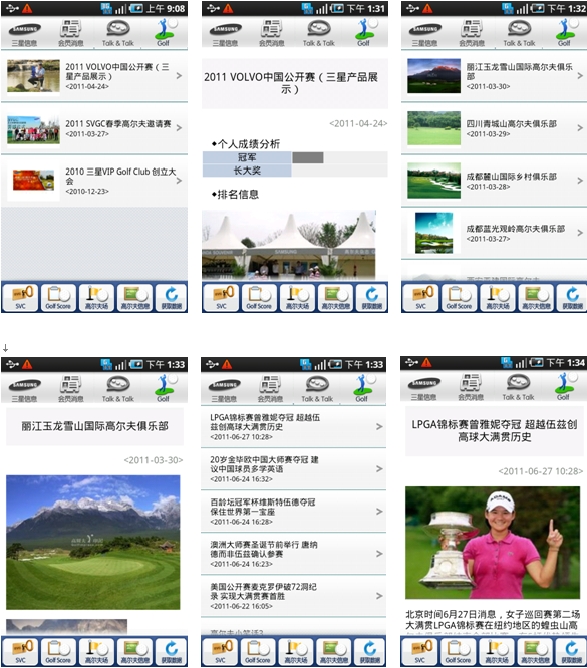This screenshot has height=668, width=587.
Task: Select Samsung 三星信息 tab on 下午 1:31 screen
Action: [x=225, y=33]
